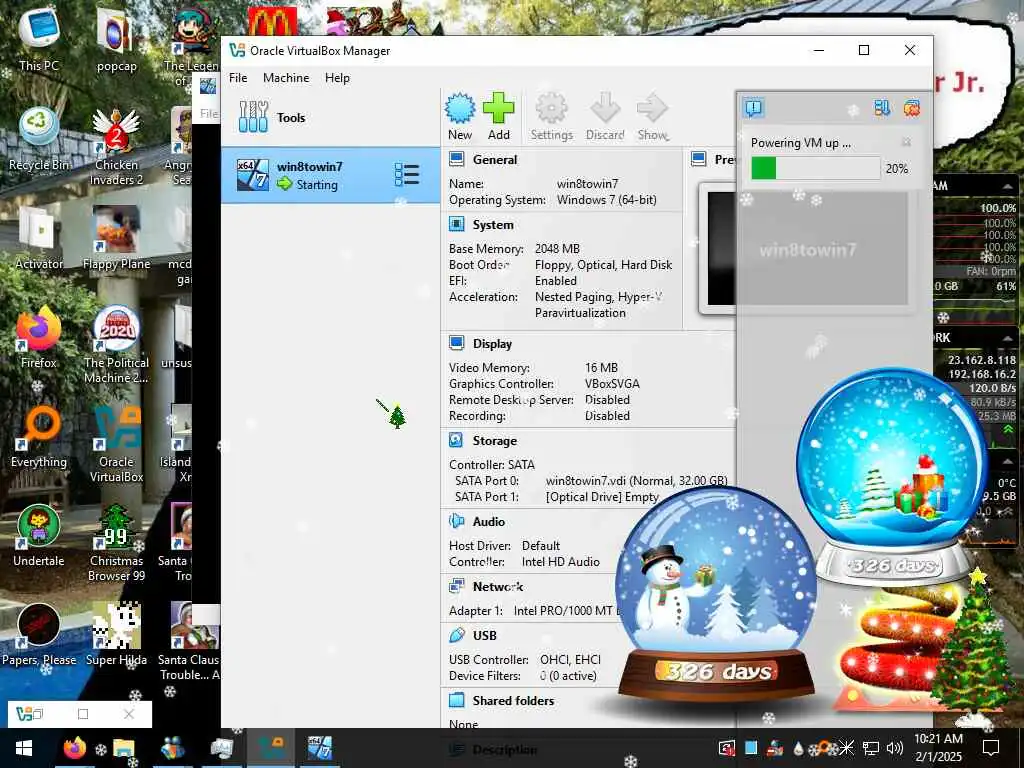Click the volume speaker tray icon
The width and height of the screenshot is (1024, 768).
tap(894, 748)
